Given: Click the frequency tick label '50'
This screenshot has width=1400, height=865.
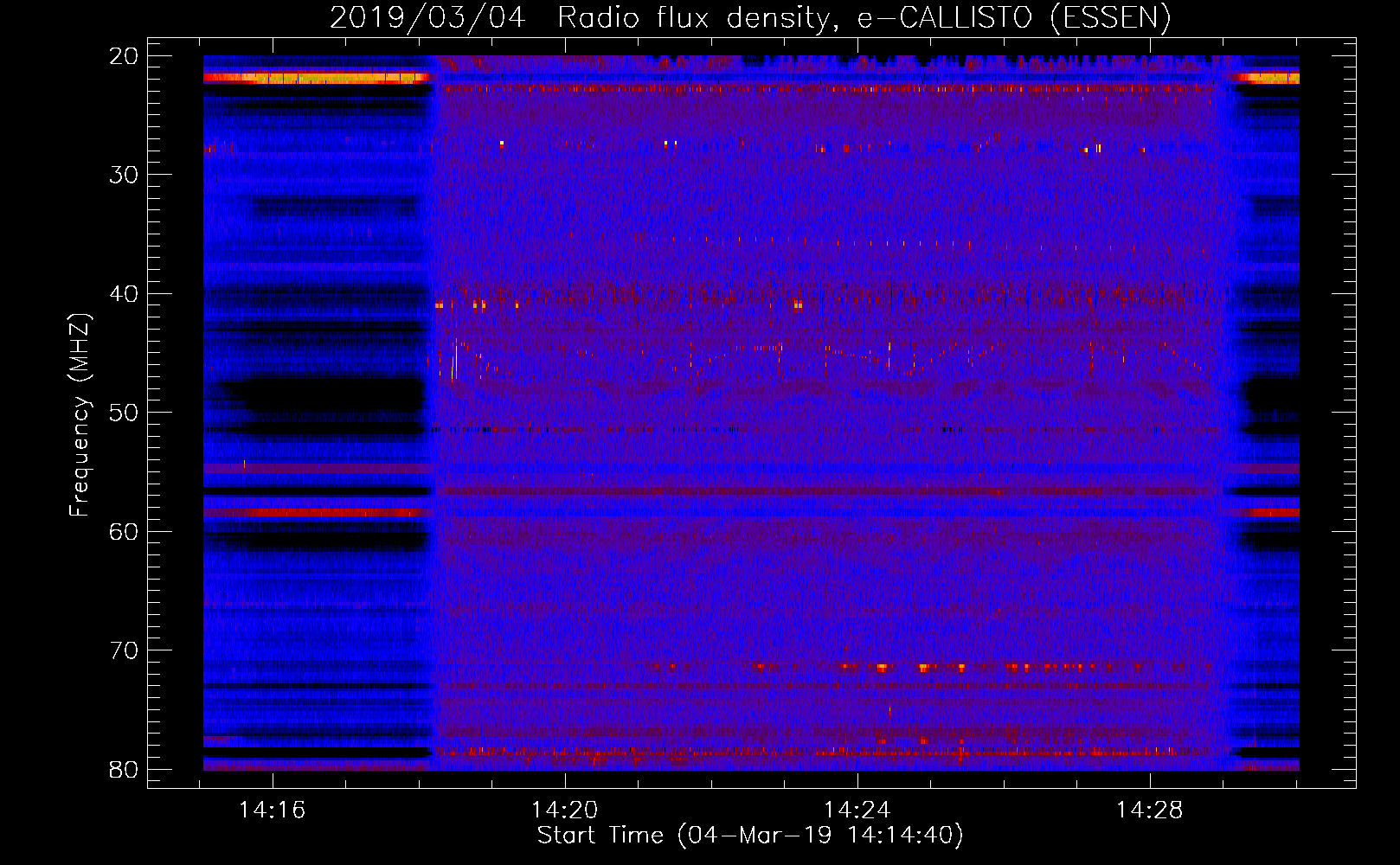Looking at the screenshot, I should click(x=124, y=413).
